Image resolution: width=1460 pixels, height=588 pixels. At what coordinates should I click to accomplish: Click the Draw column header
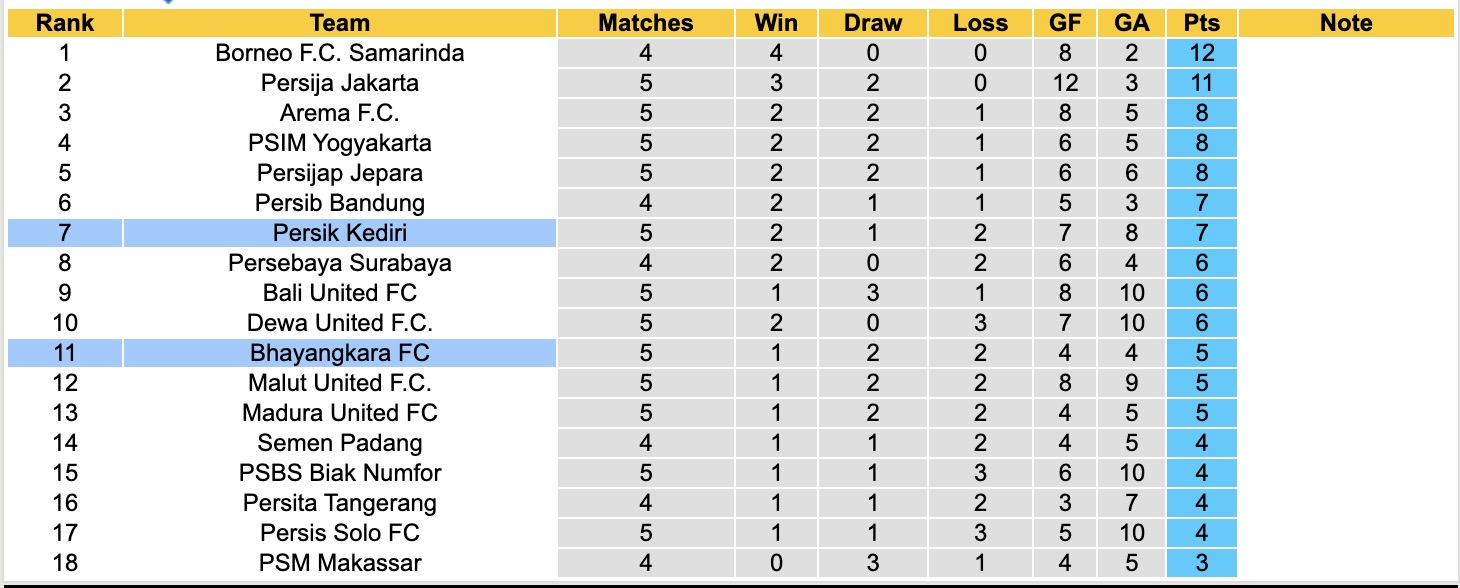872,23
